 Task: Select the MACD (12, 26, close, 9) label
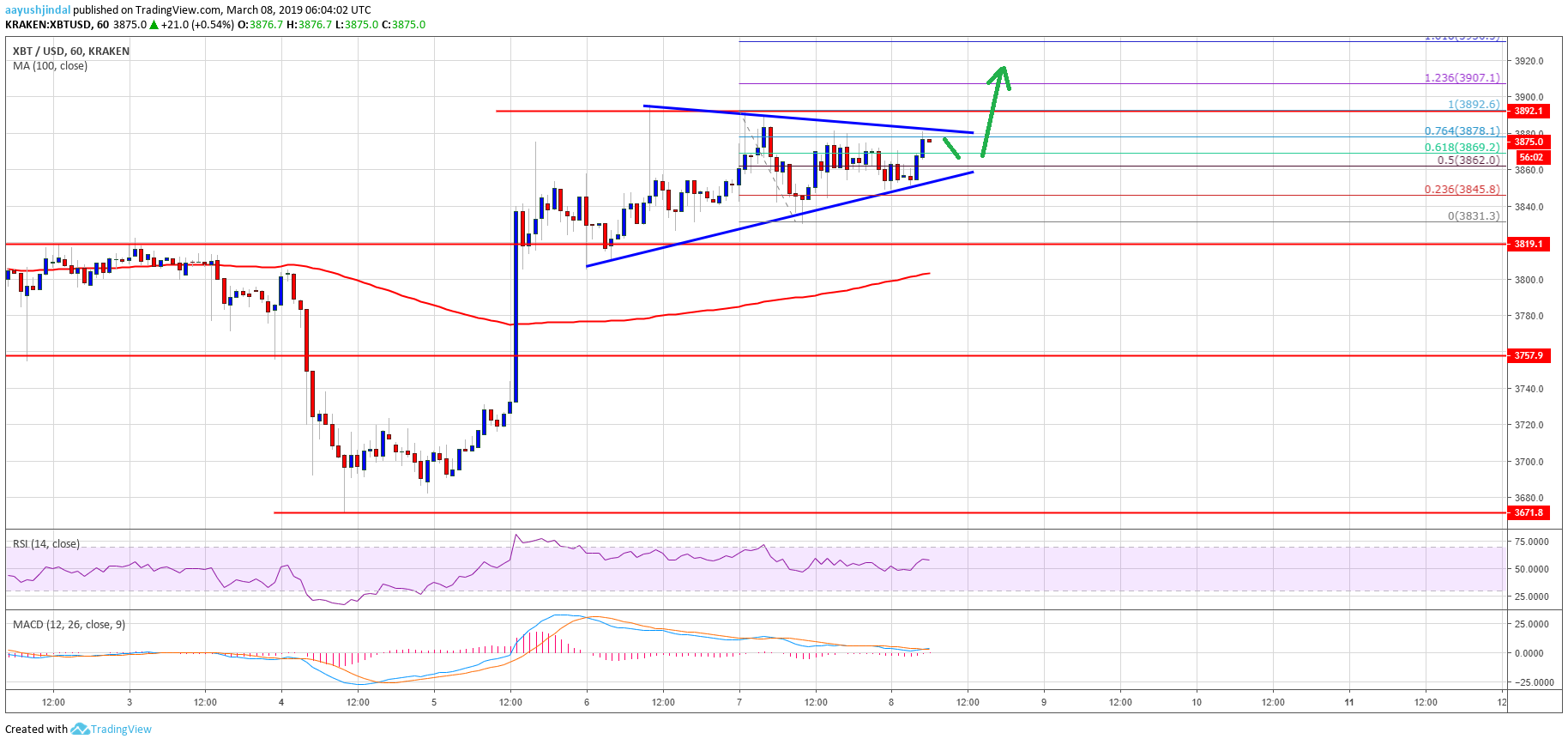point(69,624)
